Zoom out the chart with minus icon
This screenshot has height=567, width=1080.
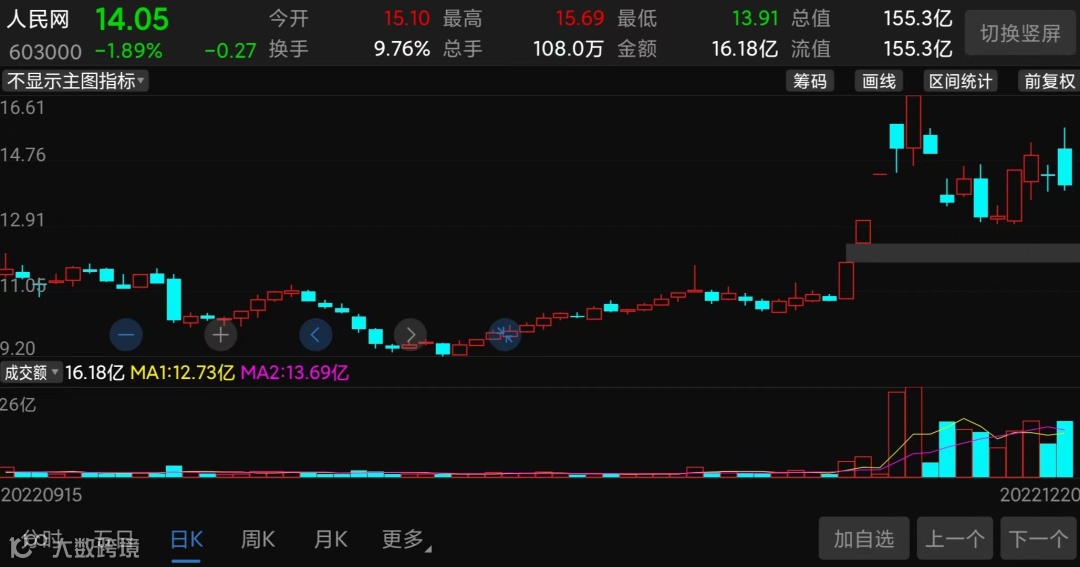[126, 336]
